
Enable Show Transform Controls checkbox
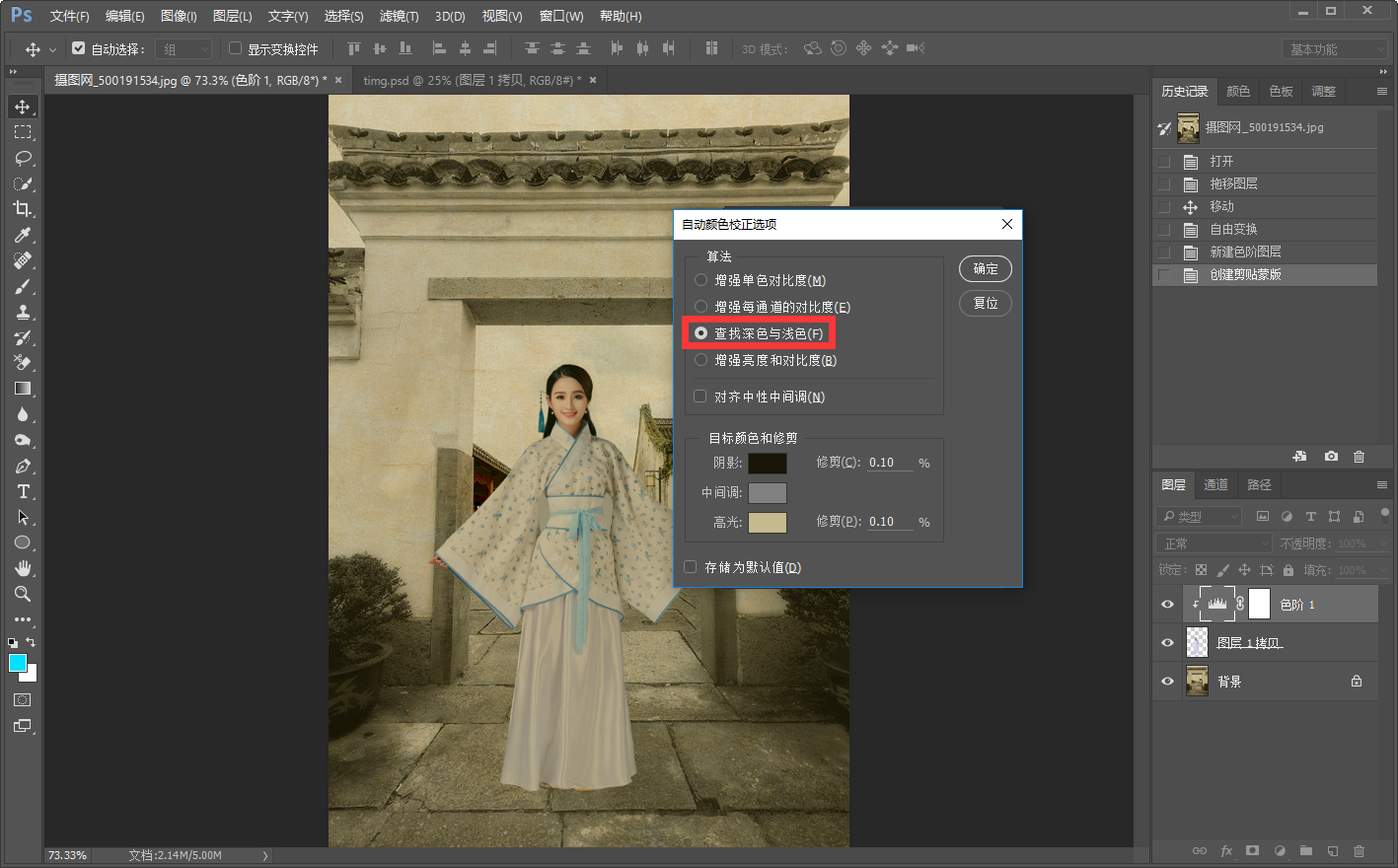pos(235,47)
